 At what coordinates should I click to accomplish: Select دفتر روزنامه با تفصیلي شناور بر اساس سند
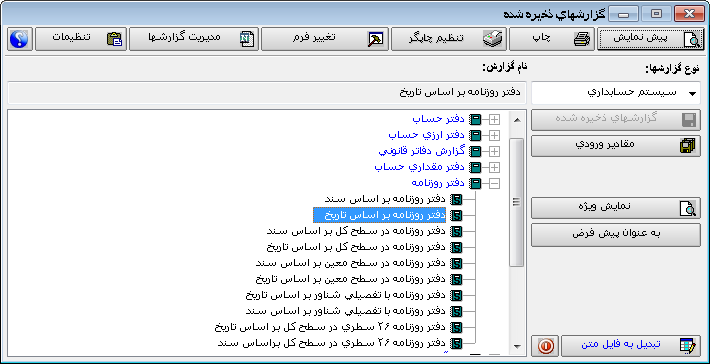(346, 311)
